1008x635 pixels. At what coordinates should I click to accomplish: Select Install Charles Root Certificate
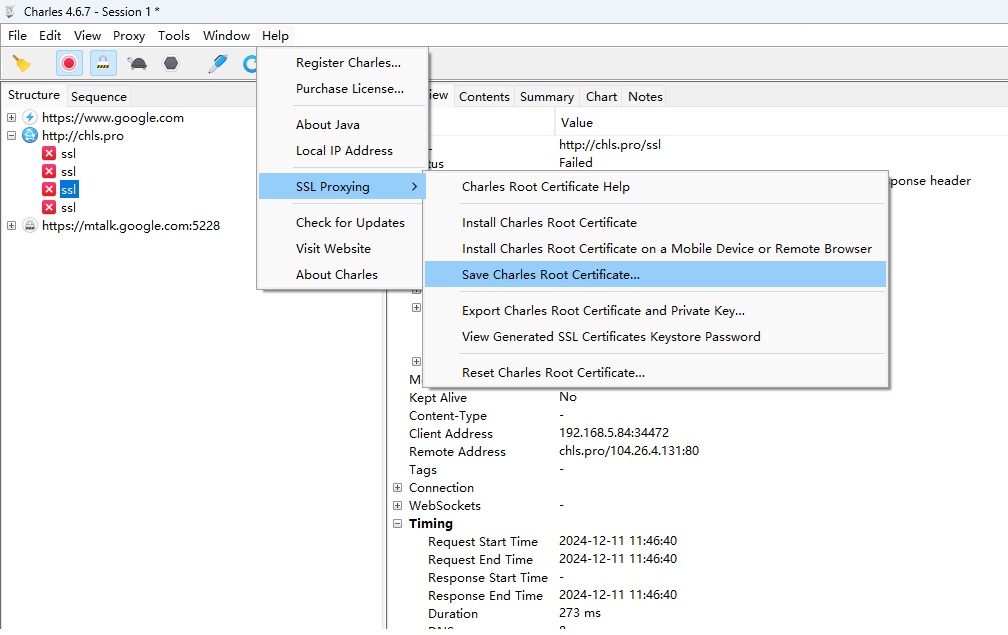click(x=549, y=223)
